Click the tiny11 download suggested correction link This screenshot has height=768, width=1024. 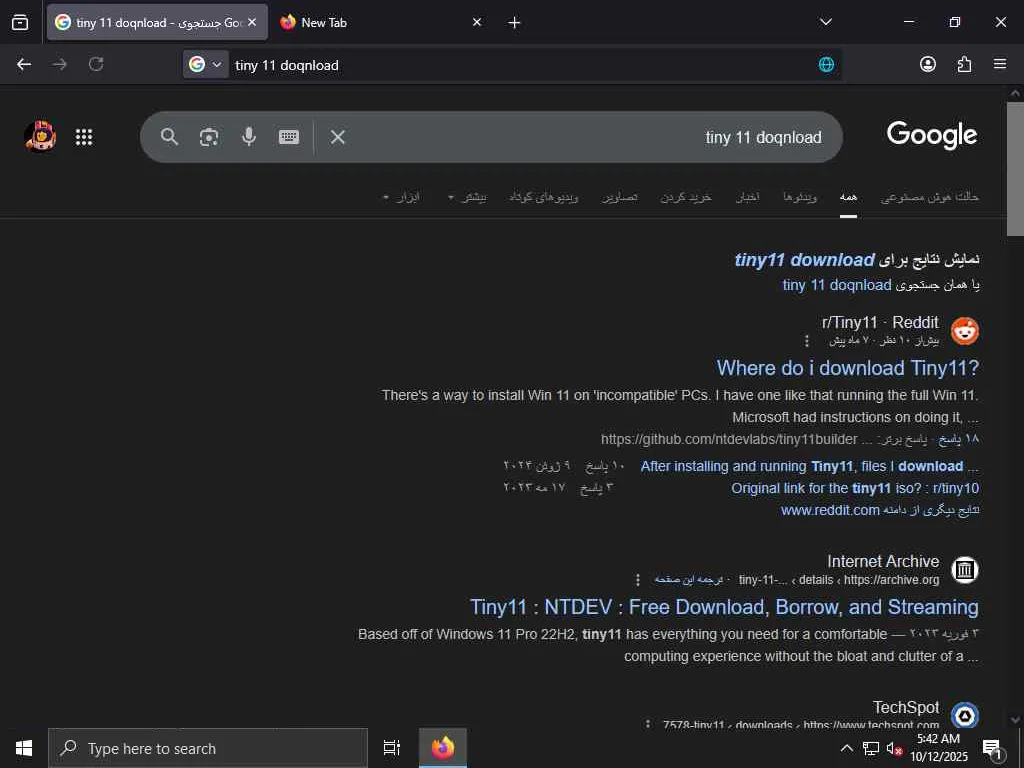point(805,259)
